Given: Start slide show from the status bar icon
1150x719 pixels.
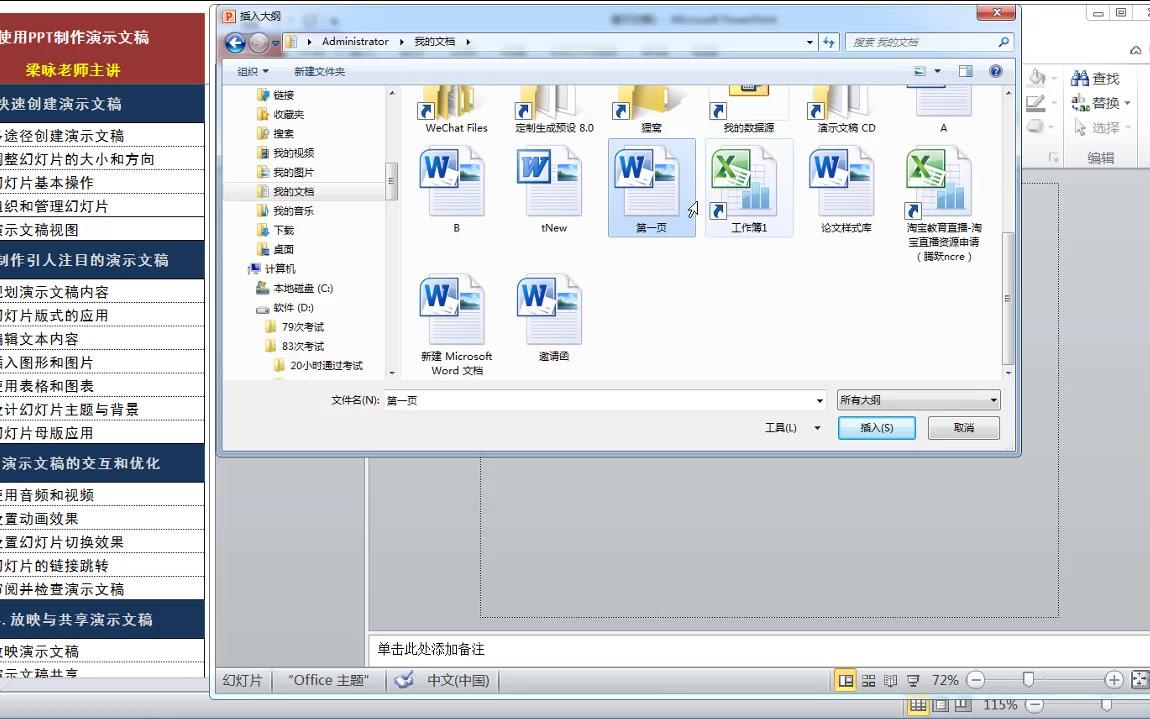Looking at the screenshot, I should tap(912, 679).
